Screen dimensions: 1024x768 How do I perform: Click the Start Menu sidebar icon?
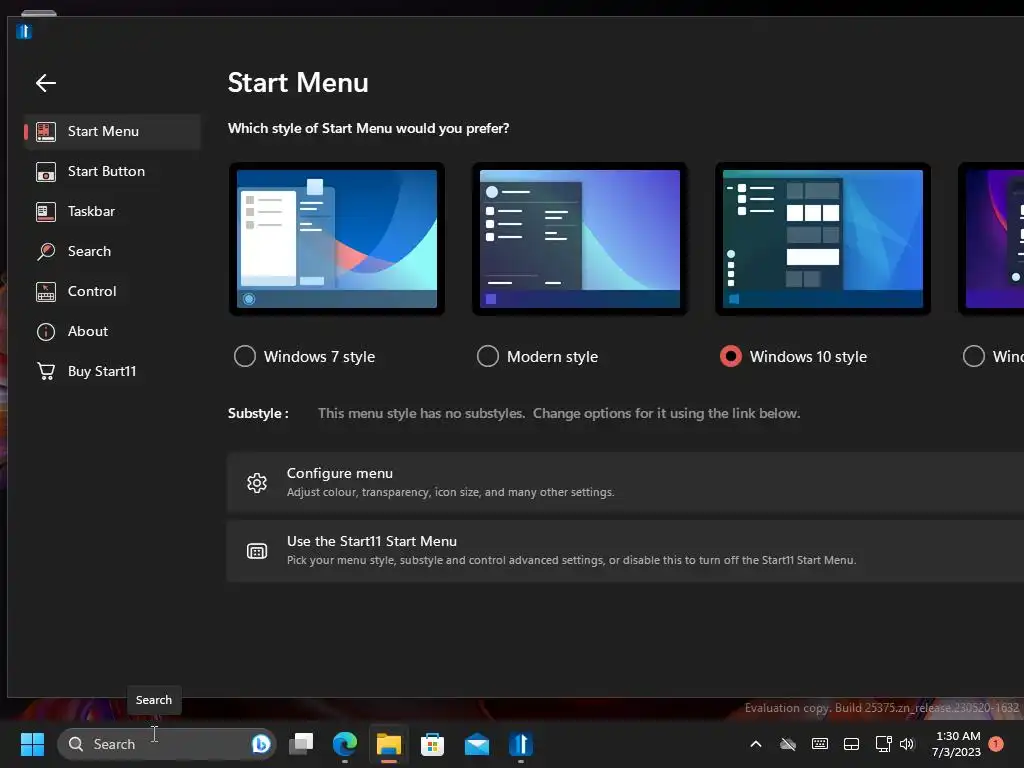pyautogui.click(x=46, y=131)
